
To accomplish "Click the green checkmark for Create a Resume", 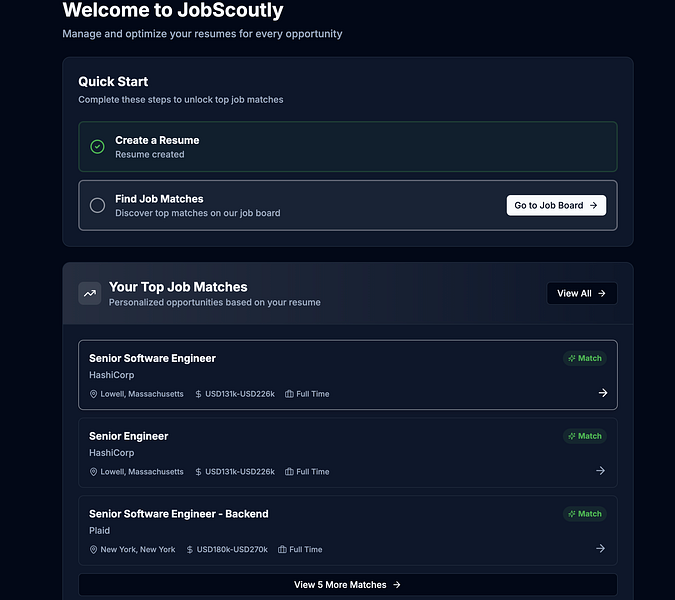I will click(x=97, y=147).
